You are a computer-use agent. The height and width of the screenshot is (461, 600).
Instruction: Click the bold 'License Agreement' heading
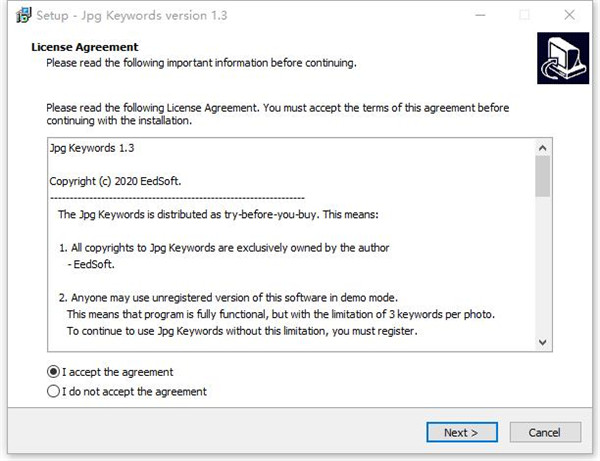click(x=85, y=47)
